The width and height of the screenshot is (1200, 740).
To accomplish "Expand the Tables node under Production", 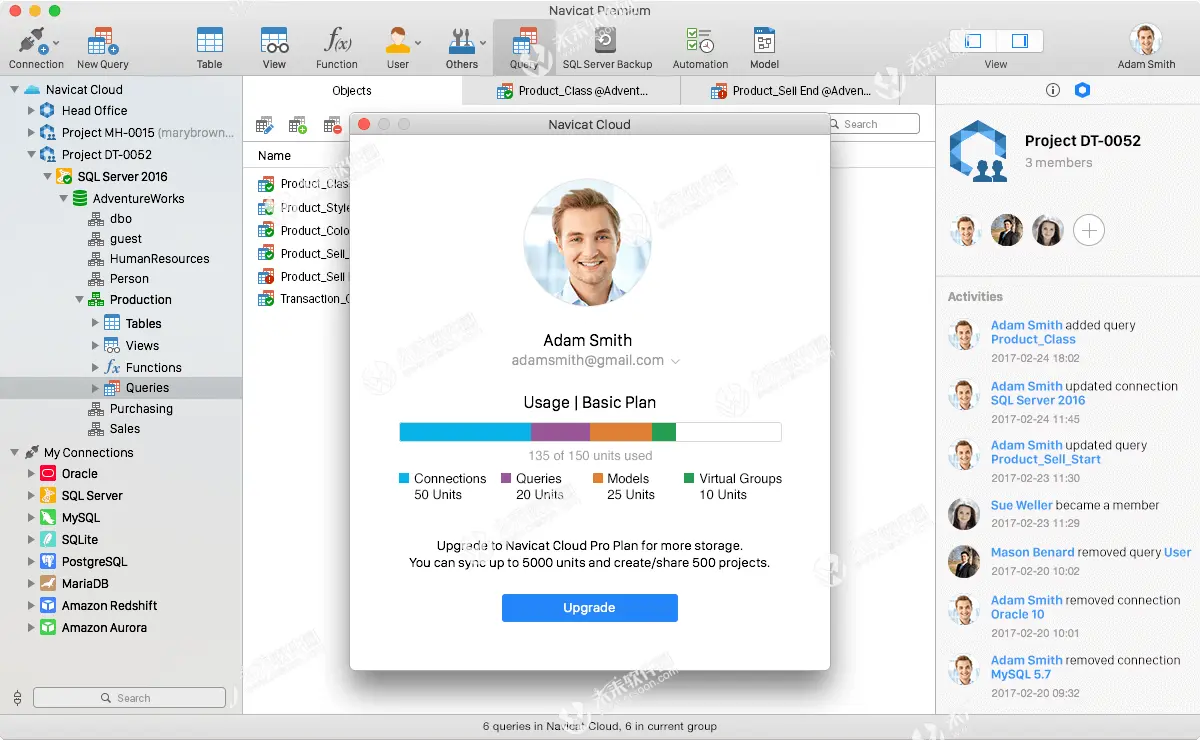I will tap(95, 324).
